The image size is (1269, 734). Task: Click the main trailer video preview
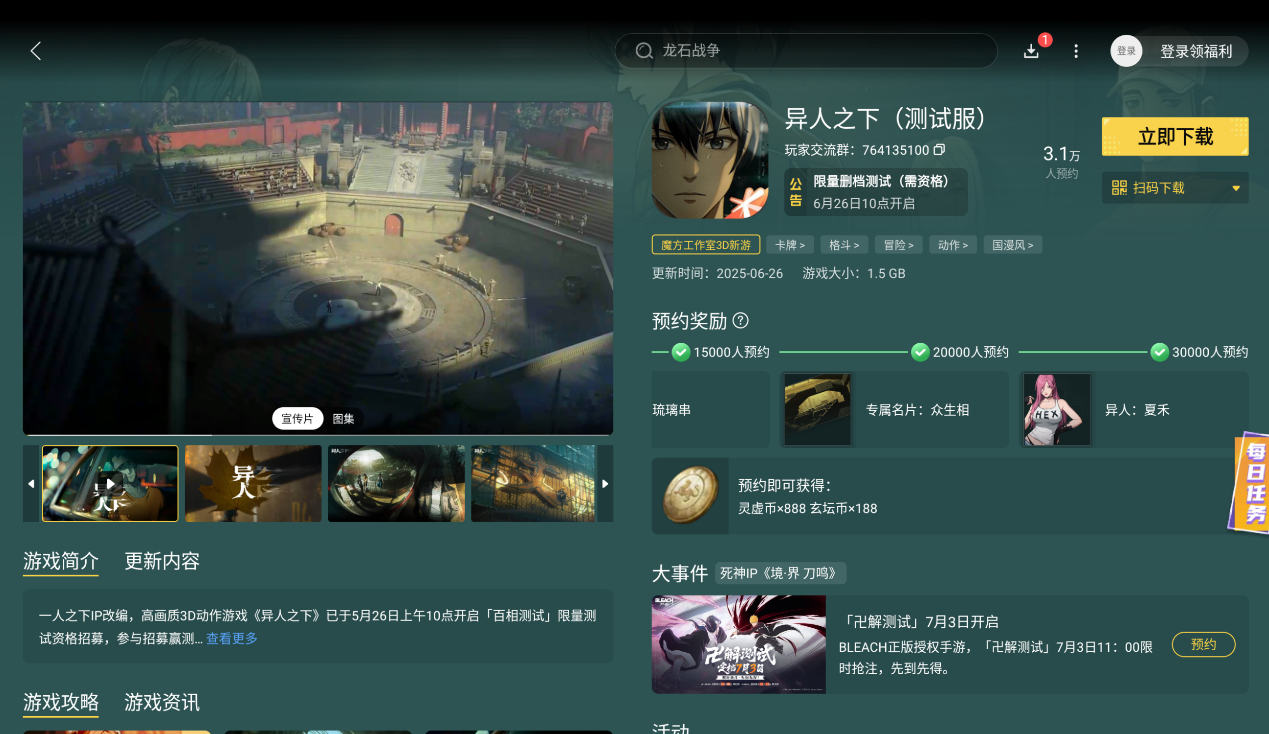pyautogui.click(x=318, y=268)
